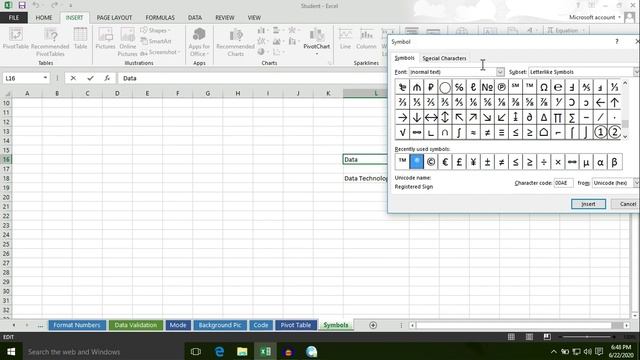Select the identical-to triple bar symbol
This screenshot has width=640, height=360.
(x=501, y=133)
